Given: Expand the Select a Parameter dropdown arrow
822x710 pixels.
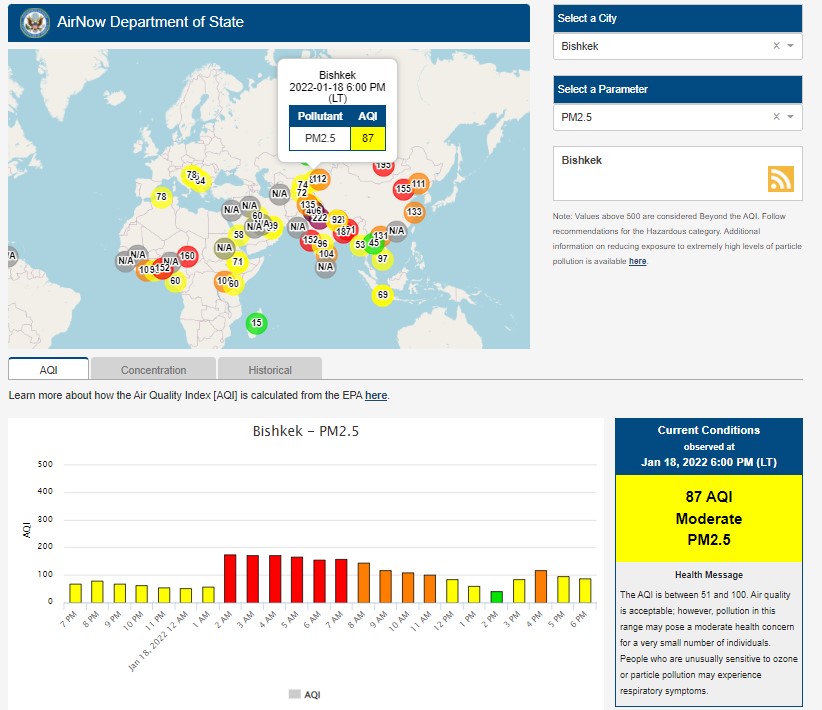Looking at the screenshot, I should (790, 117).
